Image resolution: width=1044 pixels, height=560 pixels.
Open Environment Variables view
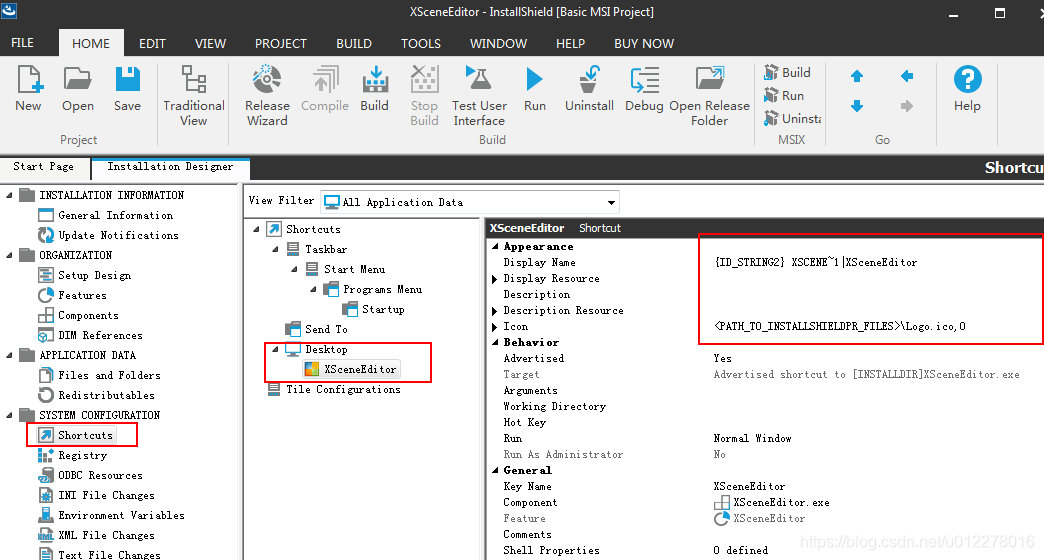[x=121, y=515]
